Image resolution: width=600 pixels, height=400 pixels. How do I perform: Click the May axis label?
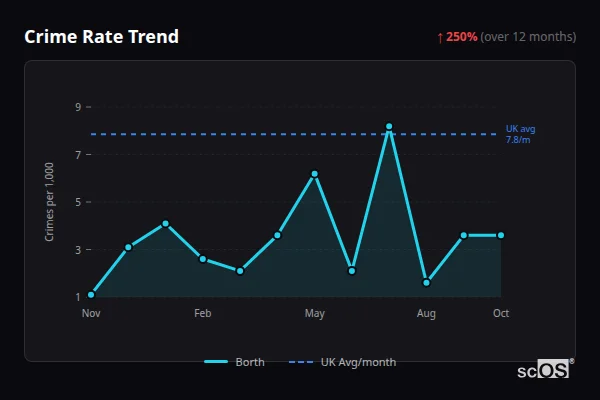point(315,314)
